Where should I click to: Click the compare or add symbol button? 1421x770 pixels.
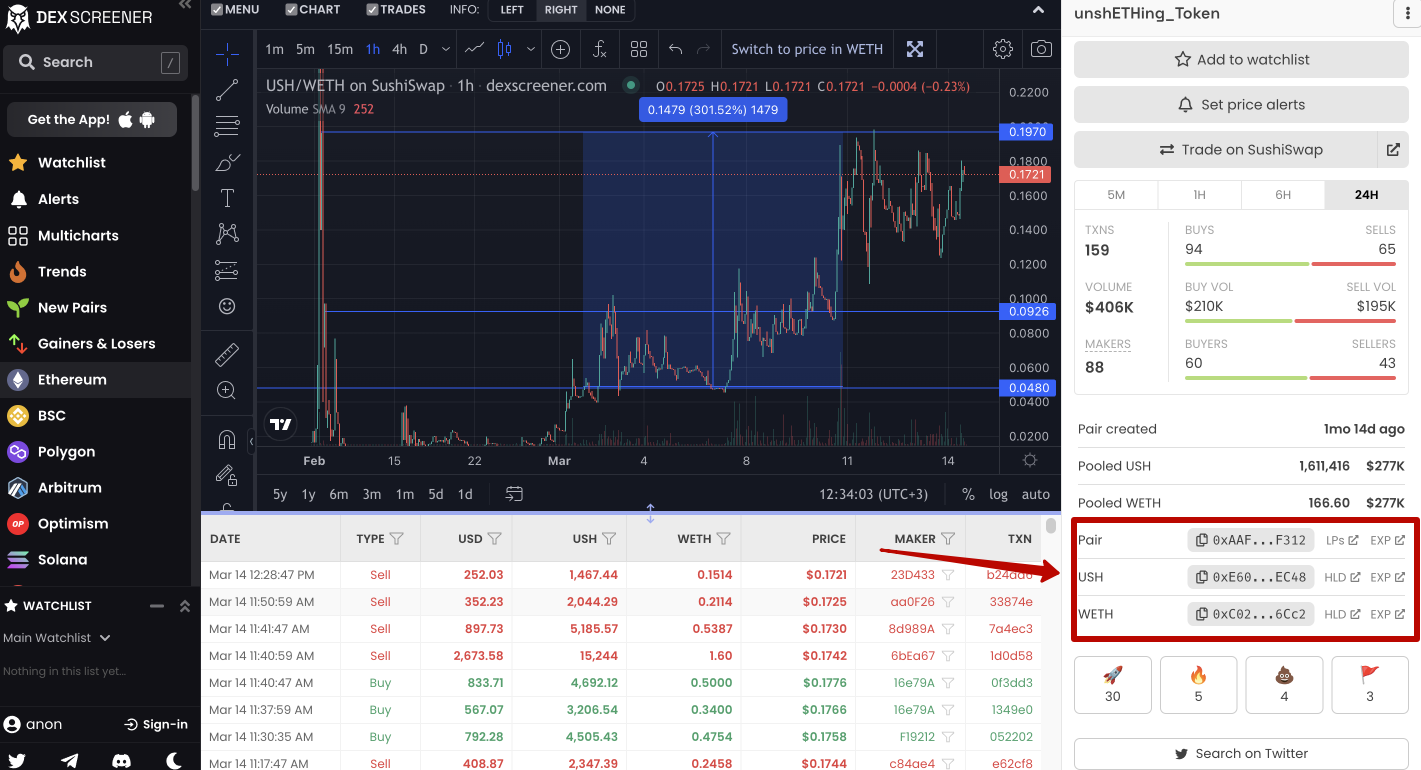click(x=561, y=49)
